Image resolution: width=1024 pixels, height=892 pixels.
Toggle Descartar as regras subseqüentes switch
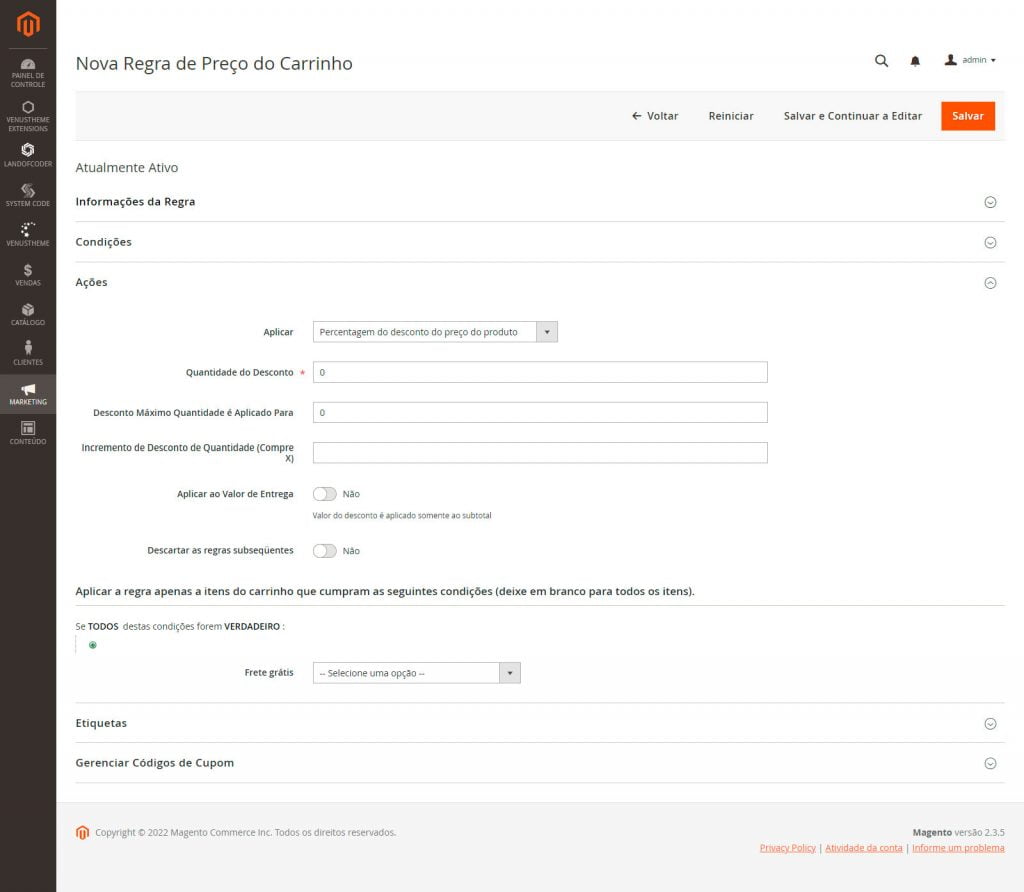324,551
